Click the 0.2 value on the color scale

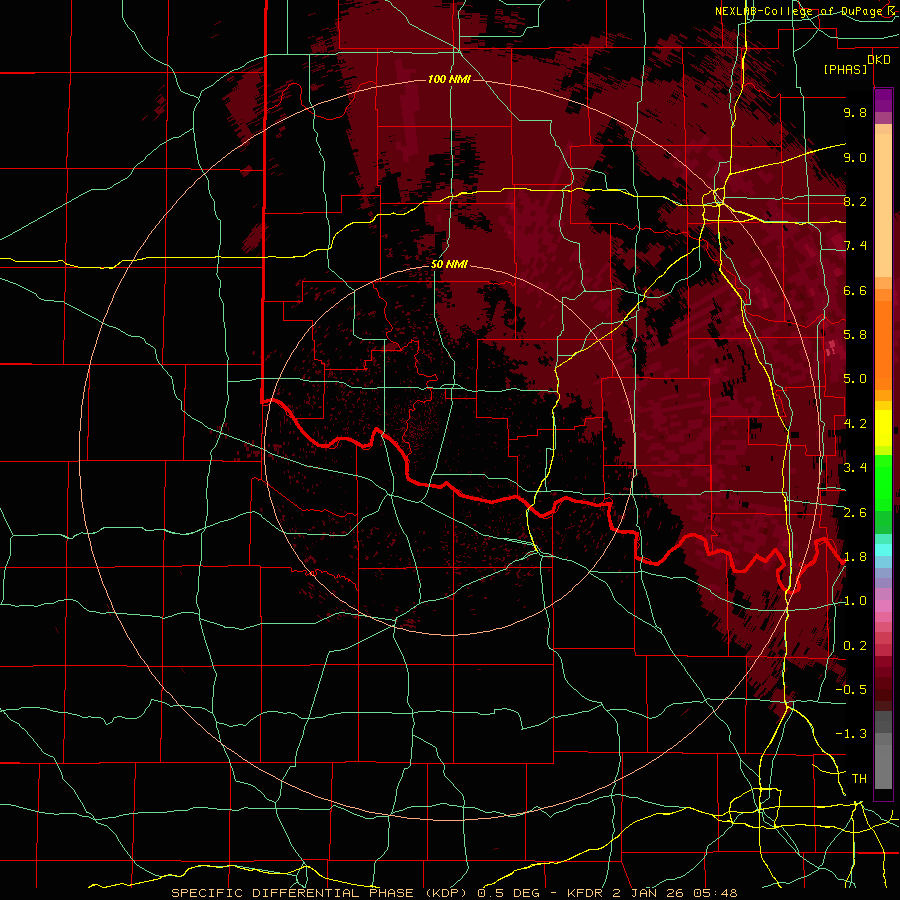coord(855,646)
